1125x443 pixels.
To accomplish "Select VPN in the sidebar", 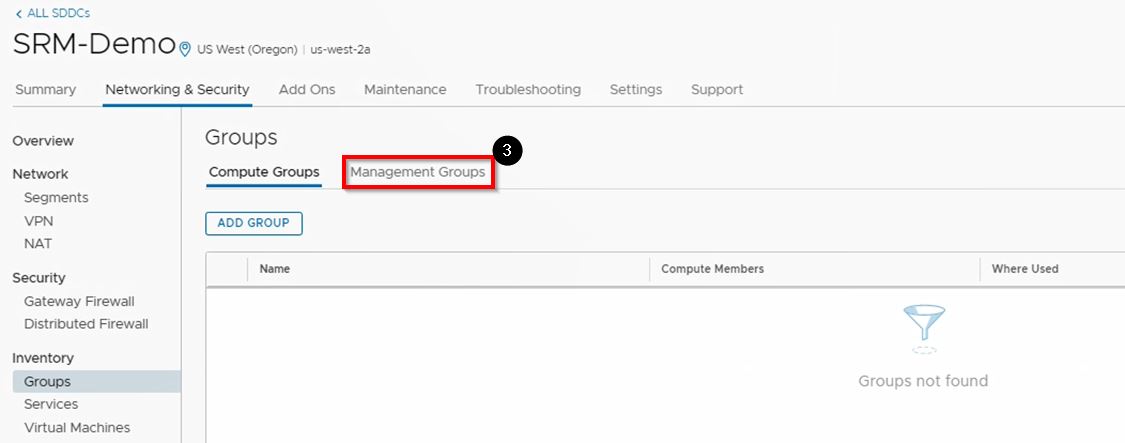I will pyautogui.click(x=38, y=221).
